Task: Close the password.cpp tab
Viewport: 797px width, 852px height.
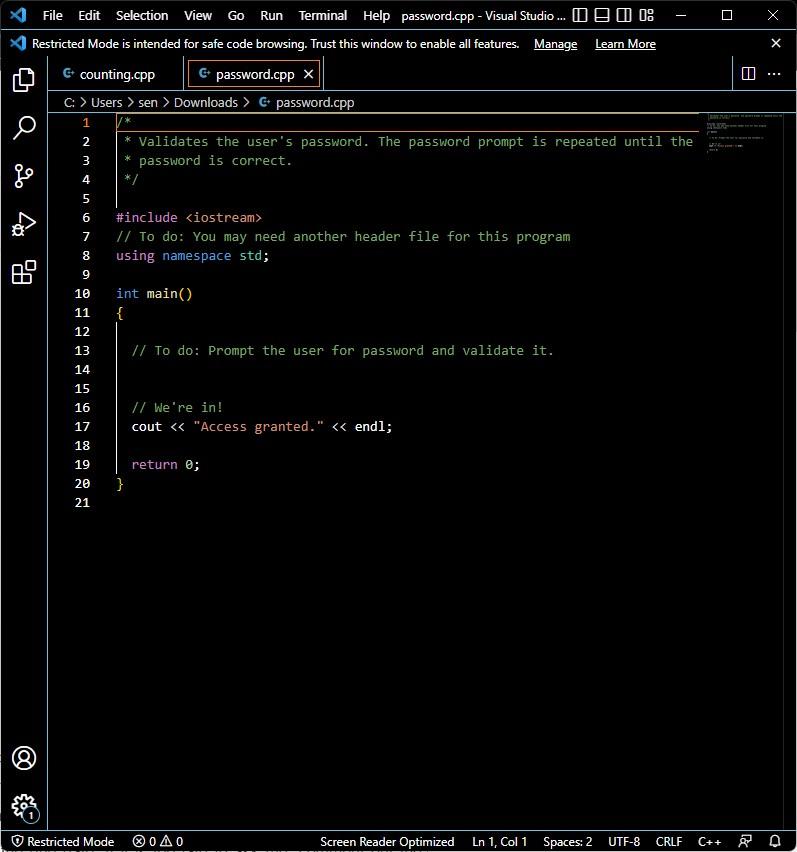Action: [x=308, y=74]
